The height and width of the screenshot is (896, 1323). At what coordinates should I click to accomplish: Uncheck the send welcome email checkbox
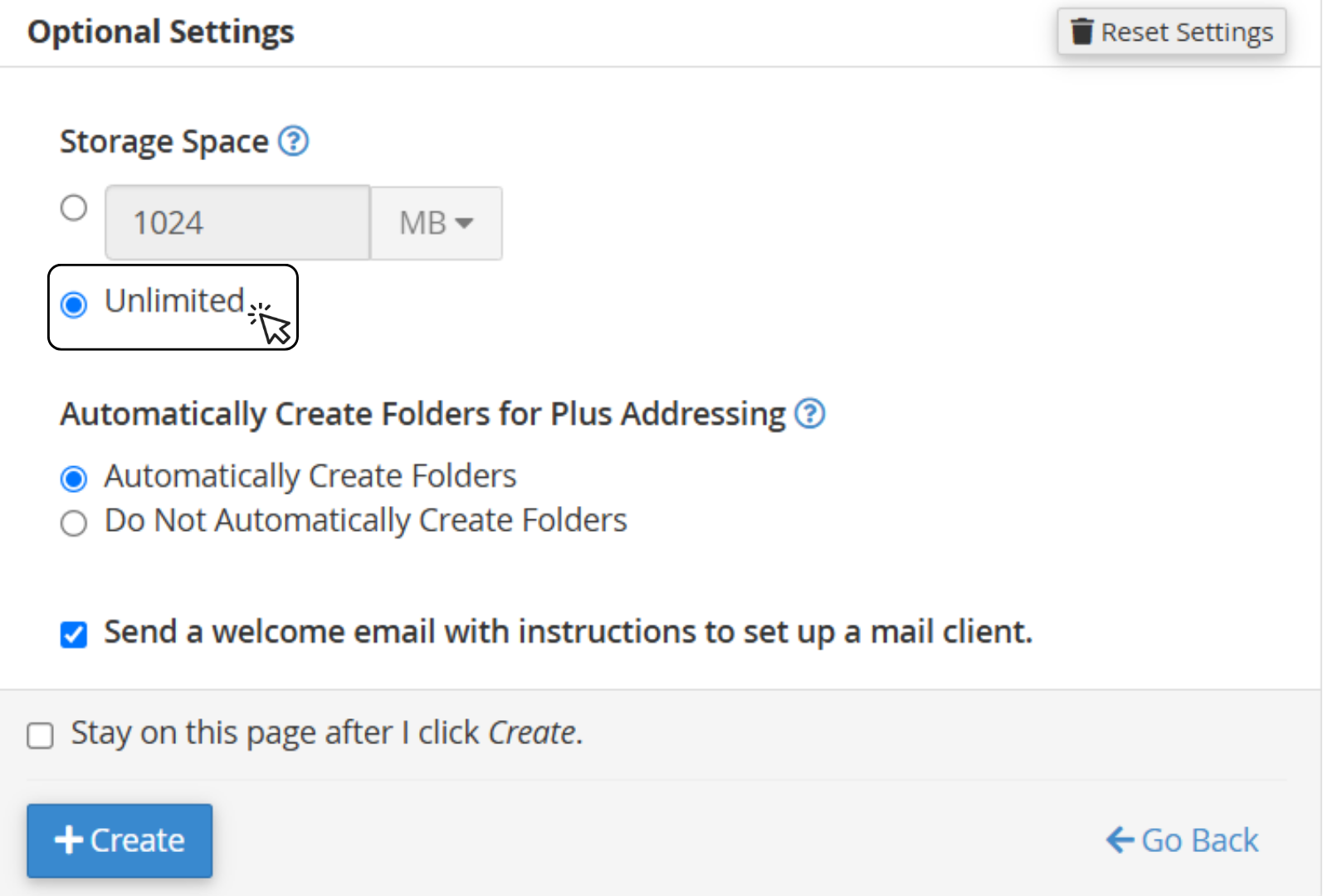[74, 635]
